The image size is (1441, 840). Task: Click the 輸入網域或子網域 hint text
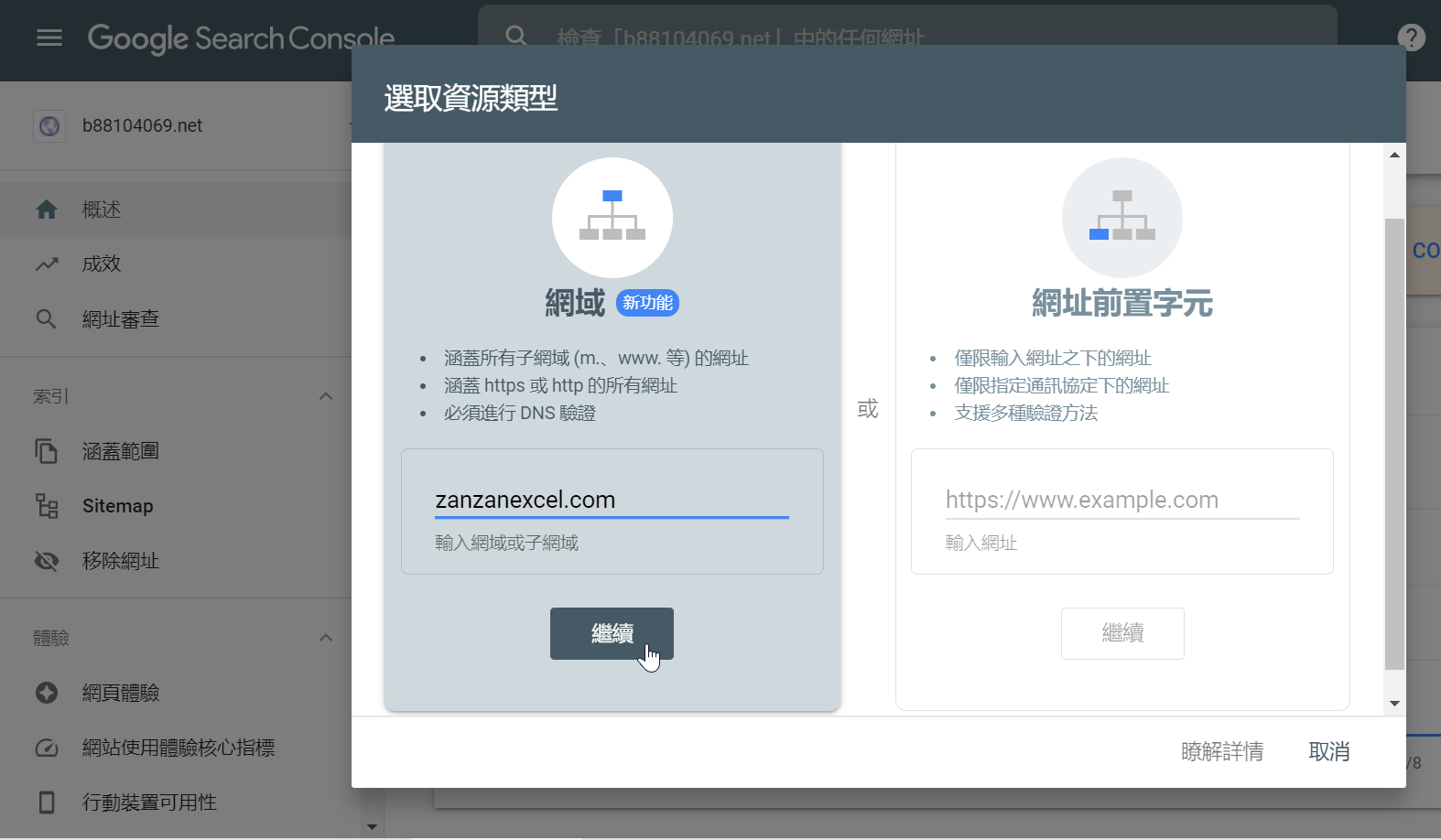[506, 544]
